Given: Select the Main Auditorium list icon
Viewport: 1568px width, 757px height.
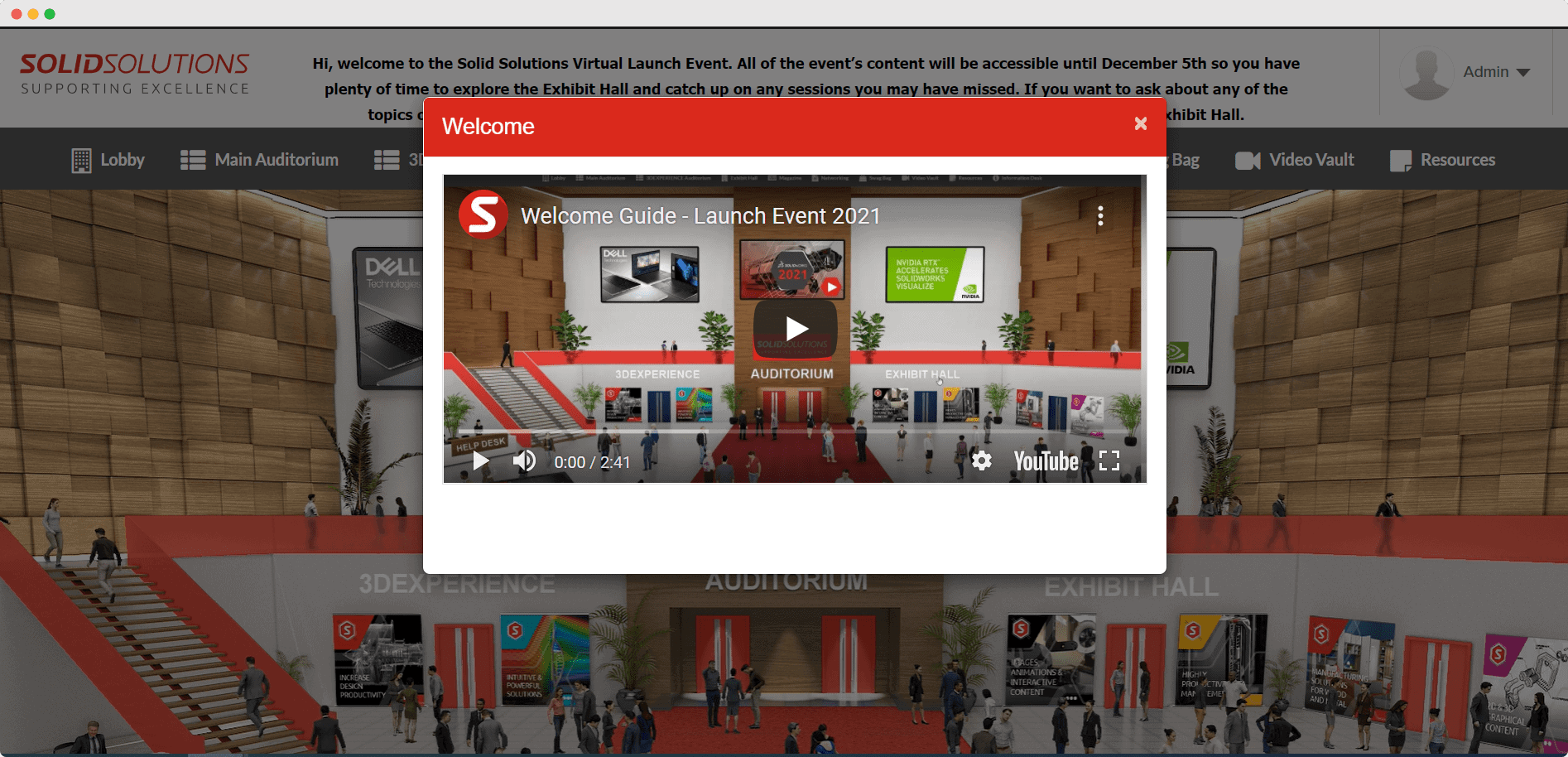Looking at the screenshot, I should coord(192,159).
